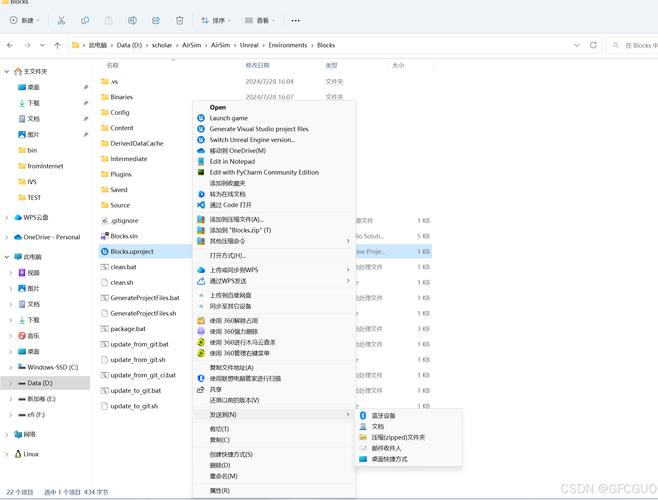The width and height of the screenshot is (658, 500).
Task: Click the Share icon in Explorer toolbar
Action: coord(156,20)
